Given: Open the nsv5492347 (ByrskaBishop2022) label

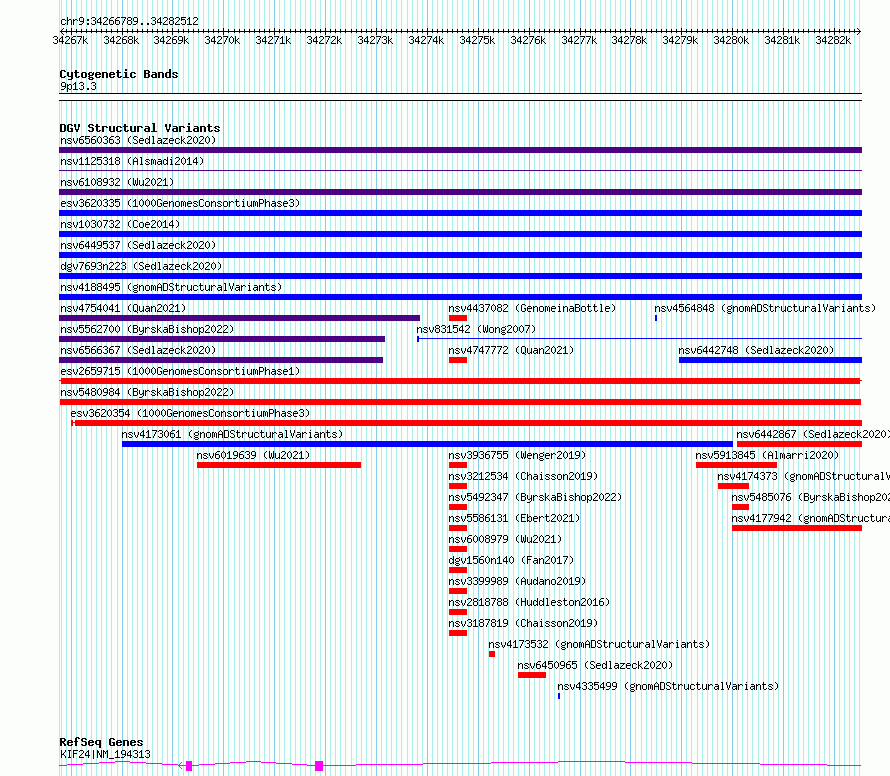Looking at the screenshot, I should coord(535,497).
